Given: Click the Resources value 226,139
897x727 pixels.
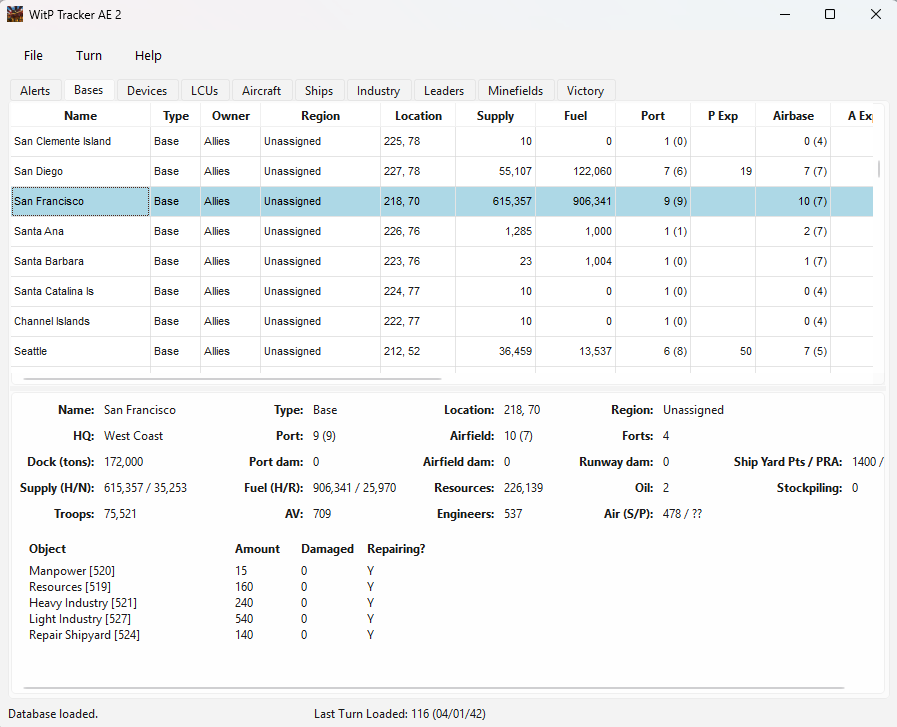Looking at the screenshot, I should pos(523,488).
